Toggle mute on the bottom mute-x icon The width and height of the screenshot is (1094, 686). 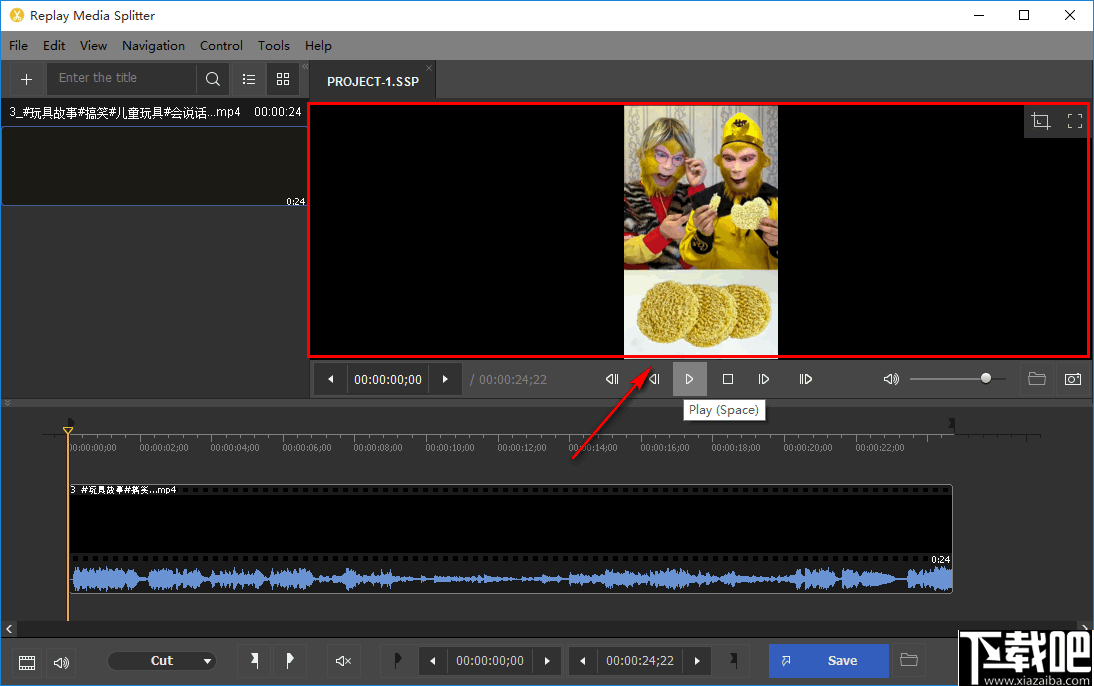point(344,661)
